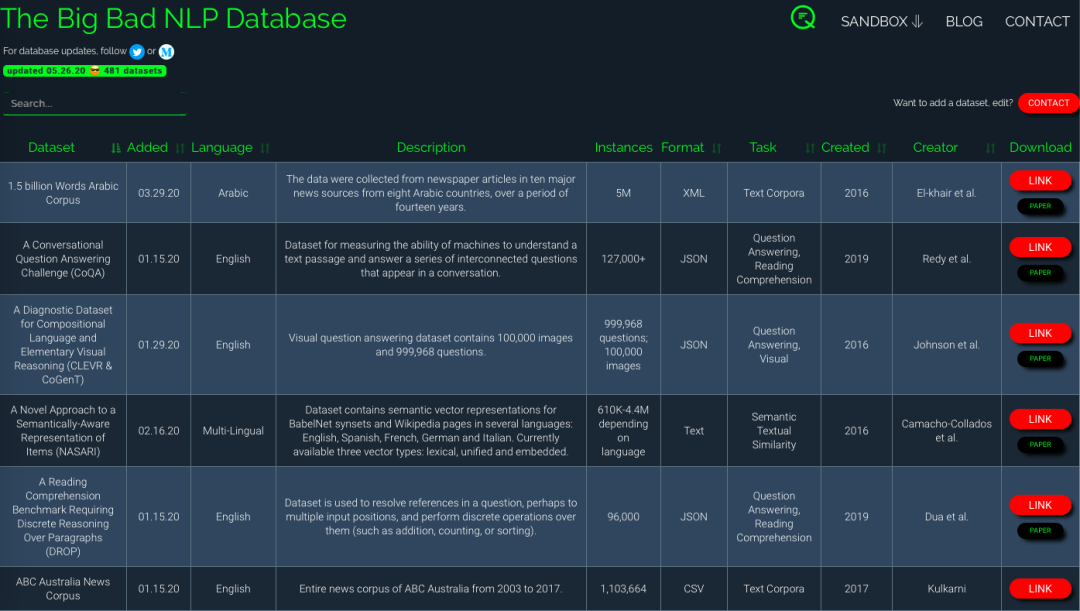The height and width of the screenshot is (611, 1080).
Task: Focus the Search input field
Action: [94, 103]
